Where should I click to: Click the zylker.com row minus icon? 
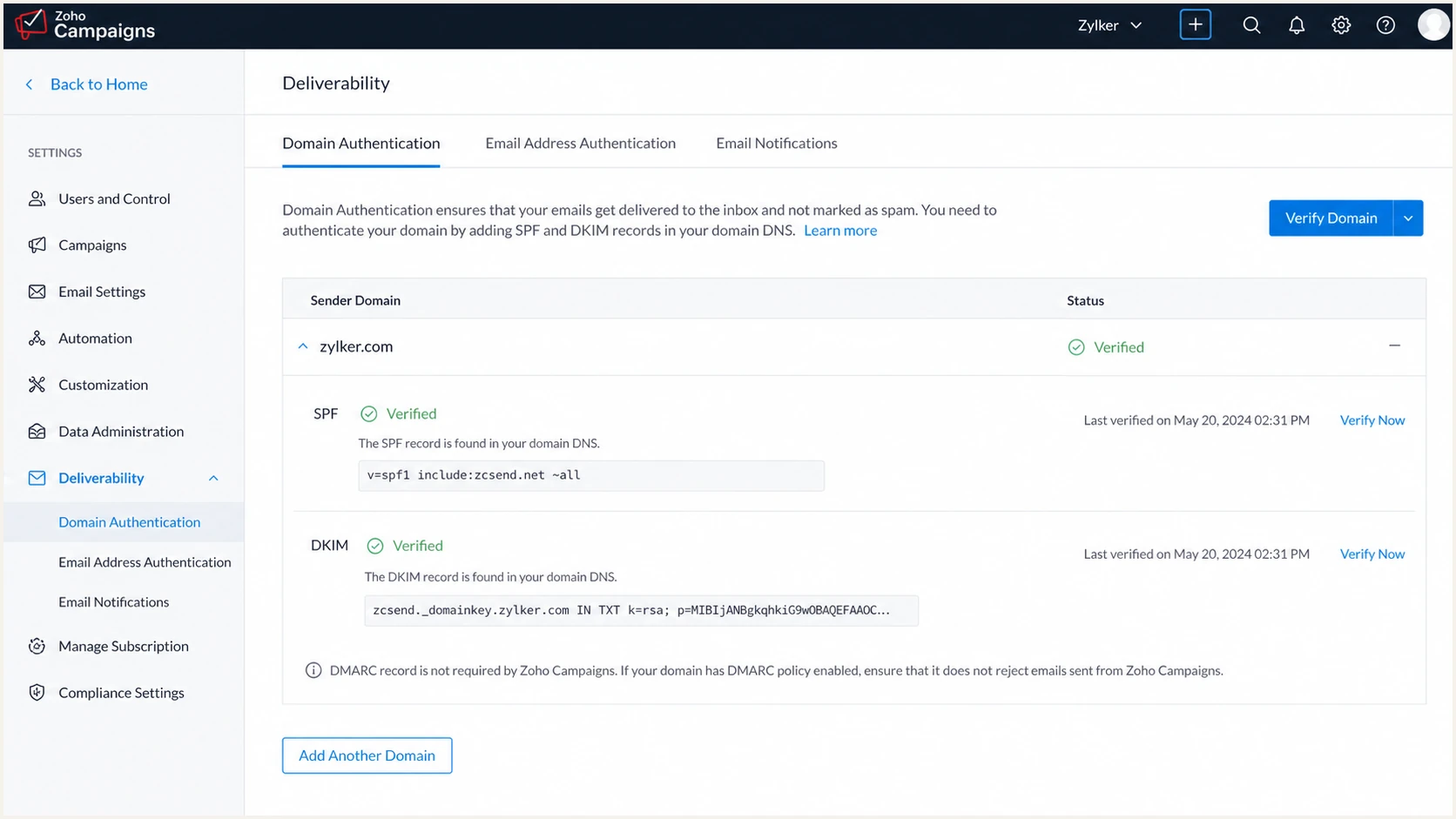point(1394,346)
